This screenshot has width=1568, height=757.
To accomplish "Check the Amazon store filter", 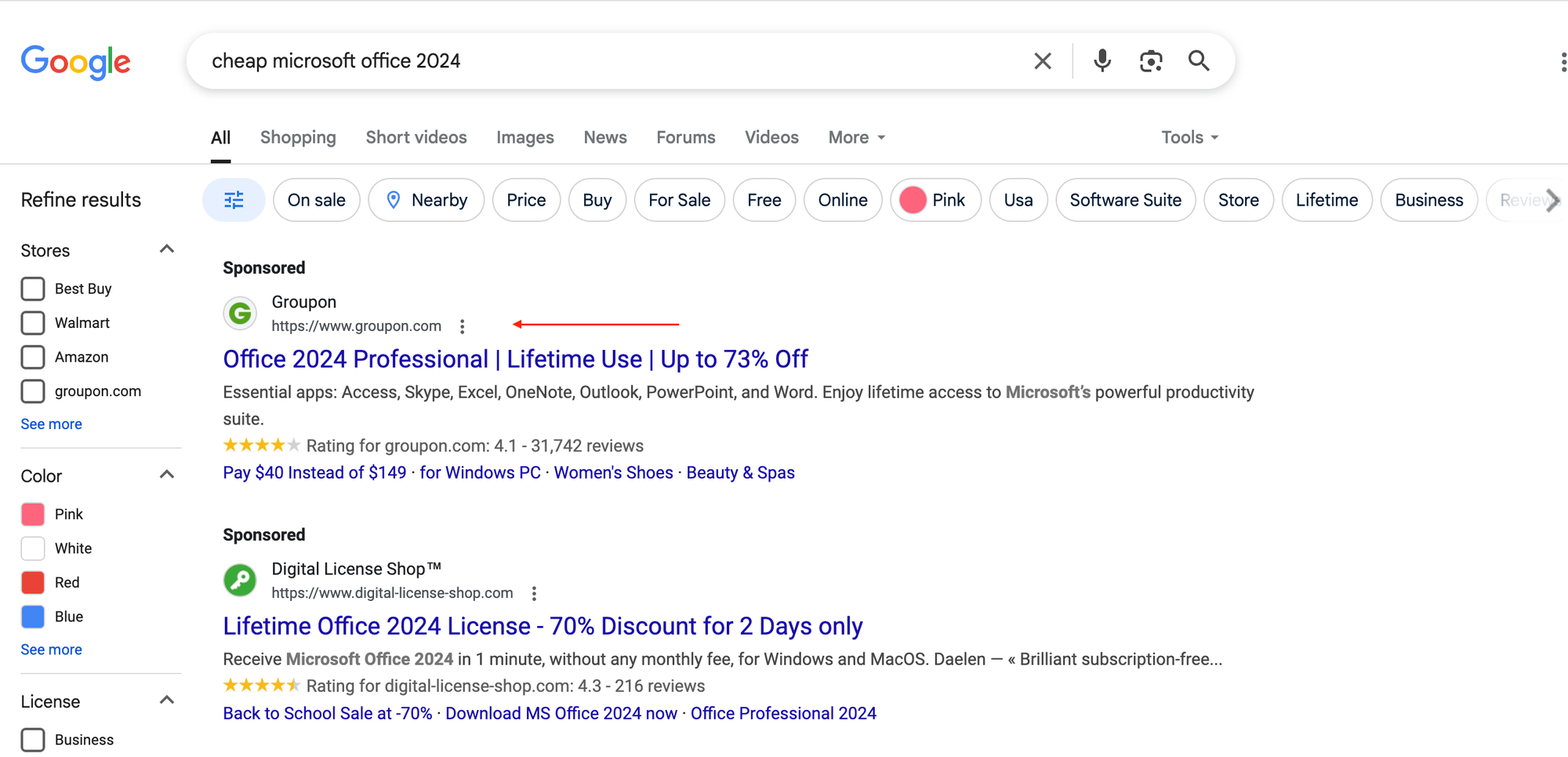I will (33, 357).
